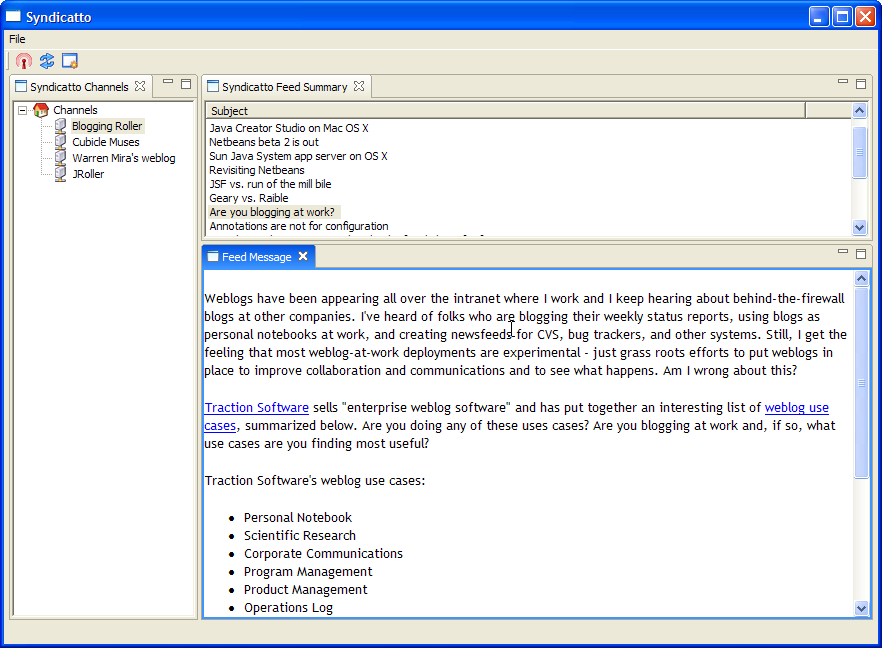The image size is (882, 648).
Task: Click the server icon beside JRoller
Action: [x=60, y=174]
